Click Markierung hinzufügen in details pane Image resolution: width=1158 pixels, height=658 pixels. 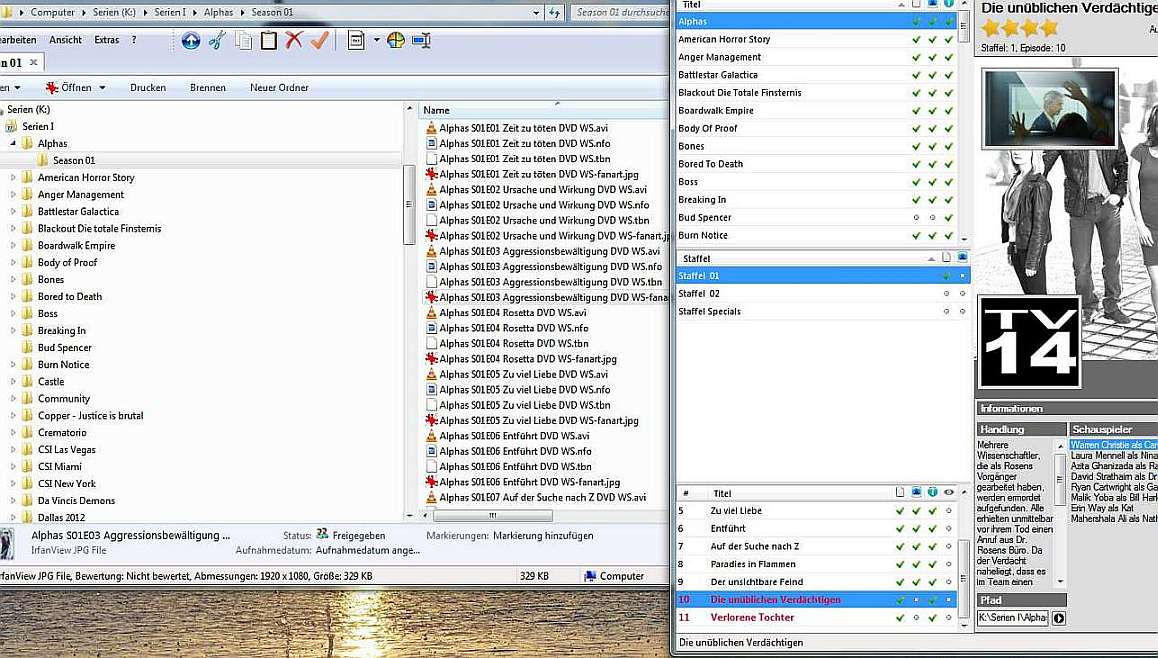point(543,535)
